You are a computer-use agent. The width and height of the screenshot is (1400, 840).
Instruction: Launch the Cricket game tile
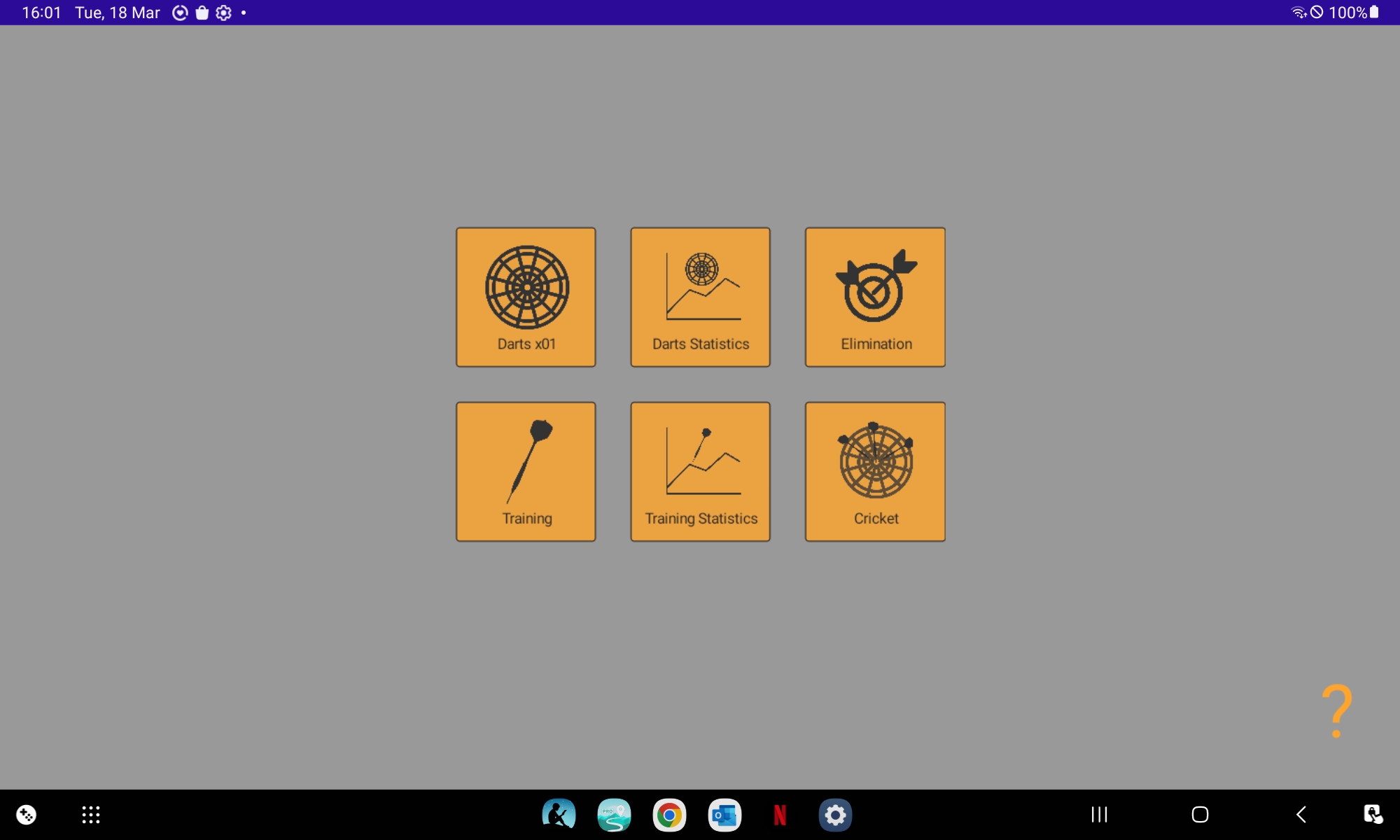pyautogui.click(x=875, y=471)
